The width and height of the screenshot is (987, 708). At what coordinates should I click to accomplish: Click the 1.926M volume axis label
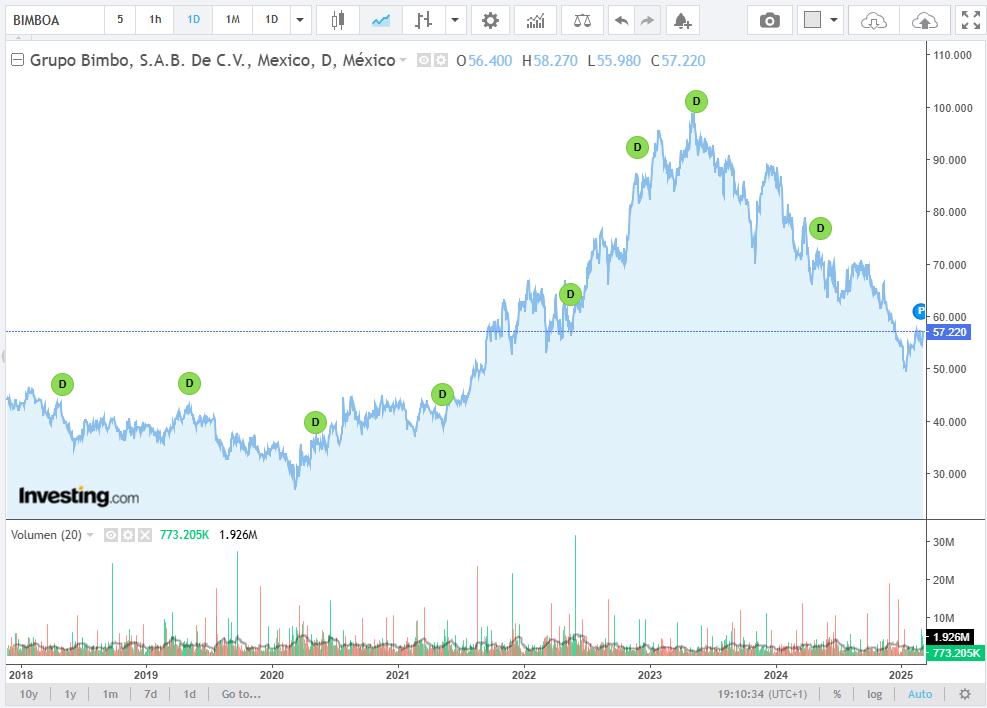point(950,638)
